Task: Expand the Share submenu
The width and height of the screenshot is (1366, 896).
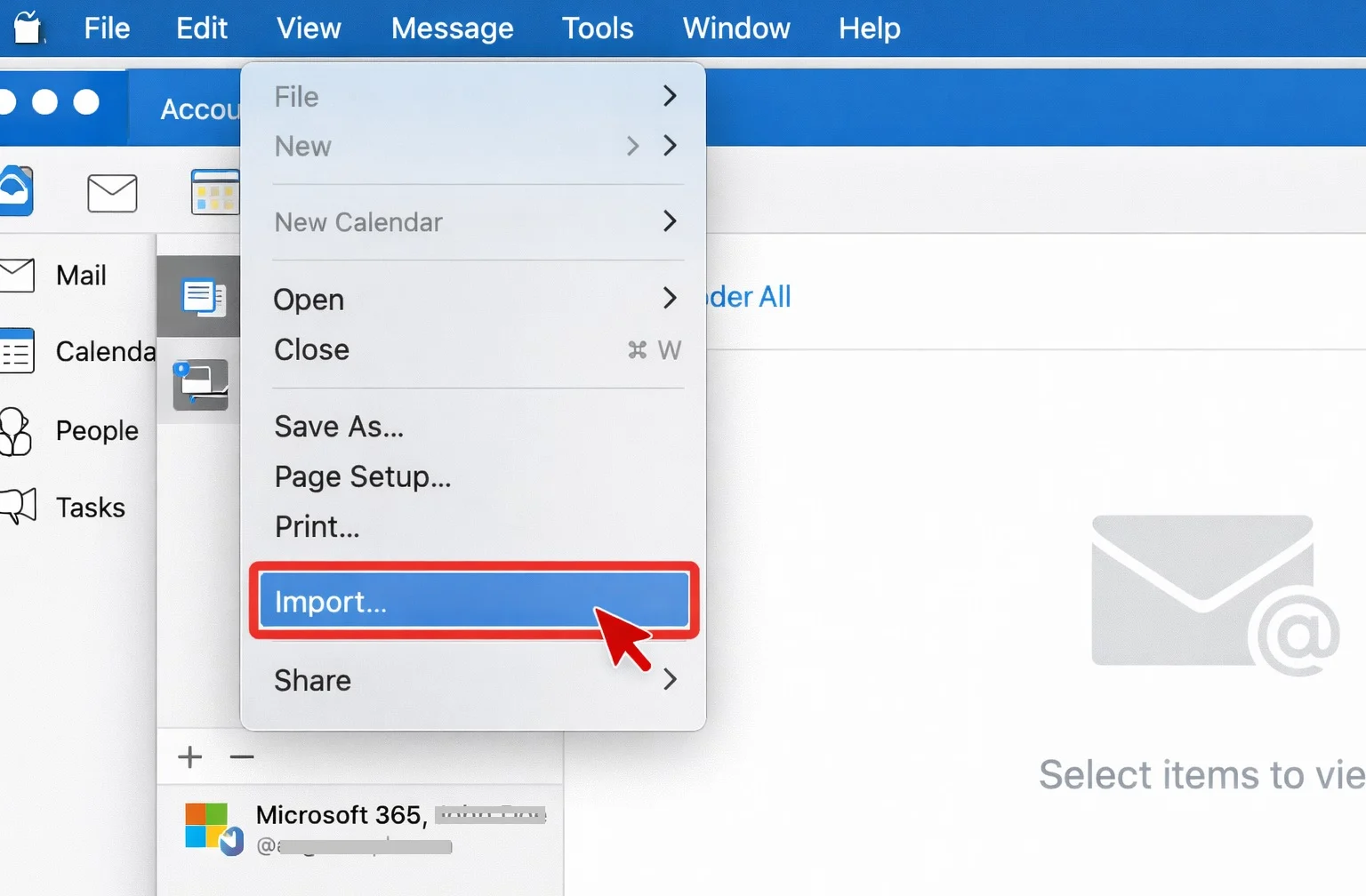Action: coord(312,680)
